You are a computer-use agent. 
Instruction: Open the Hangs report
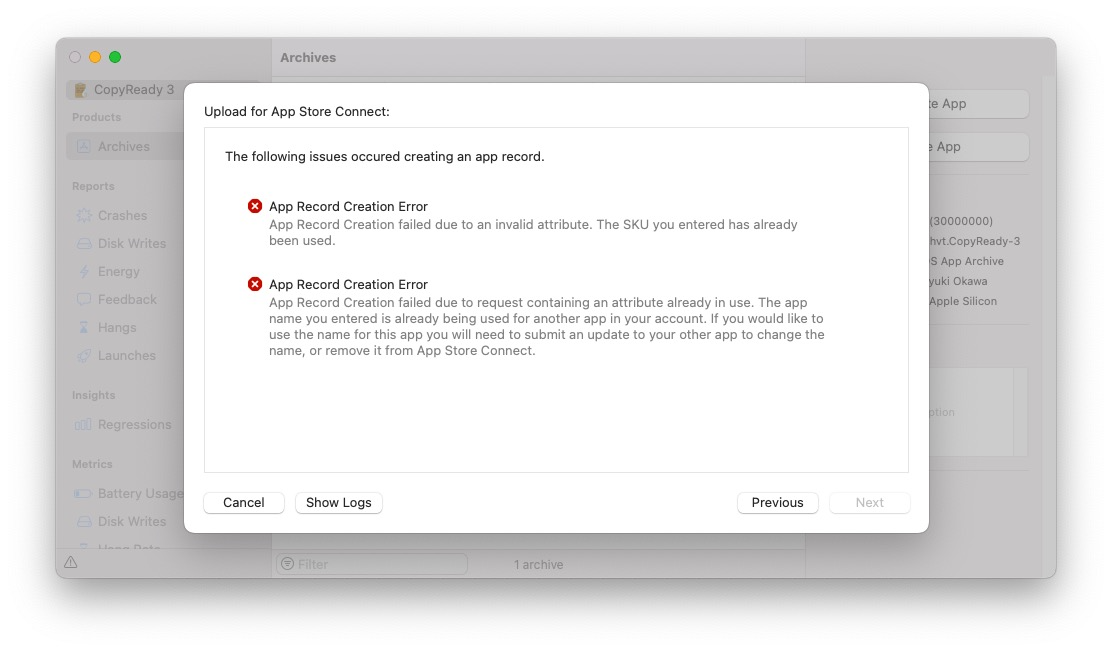[x=116, y=328]
